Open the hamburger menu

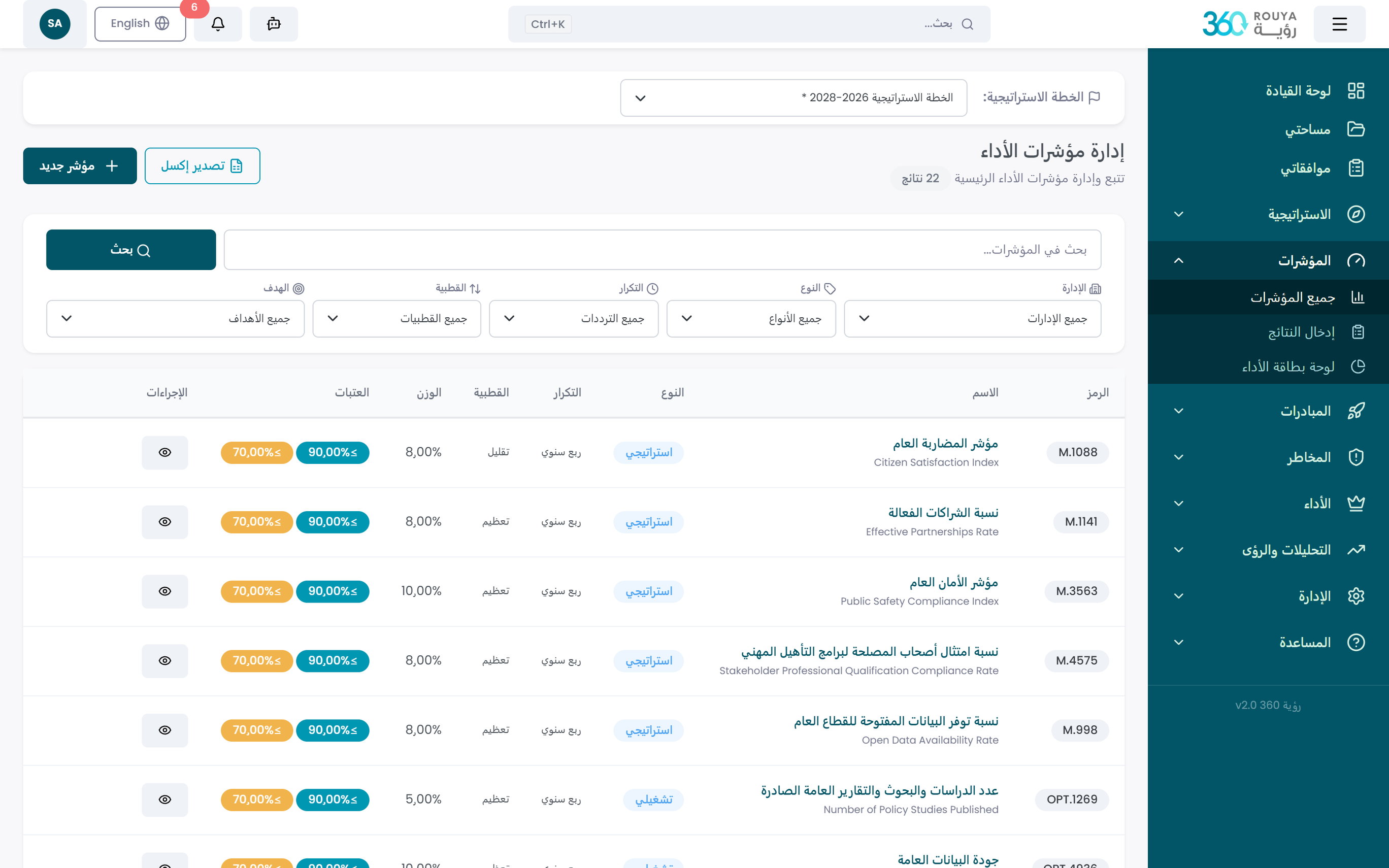[x=1340, y=23]
